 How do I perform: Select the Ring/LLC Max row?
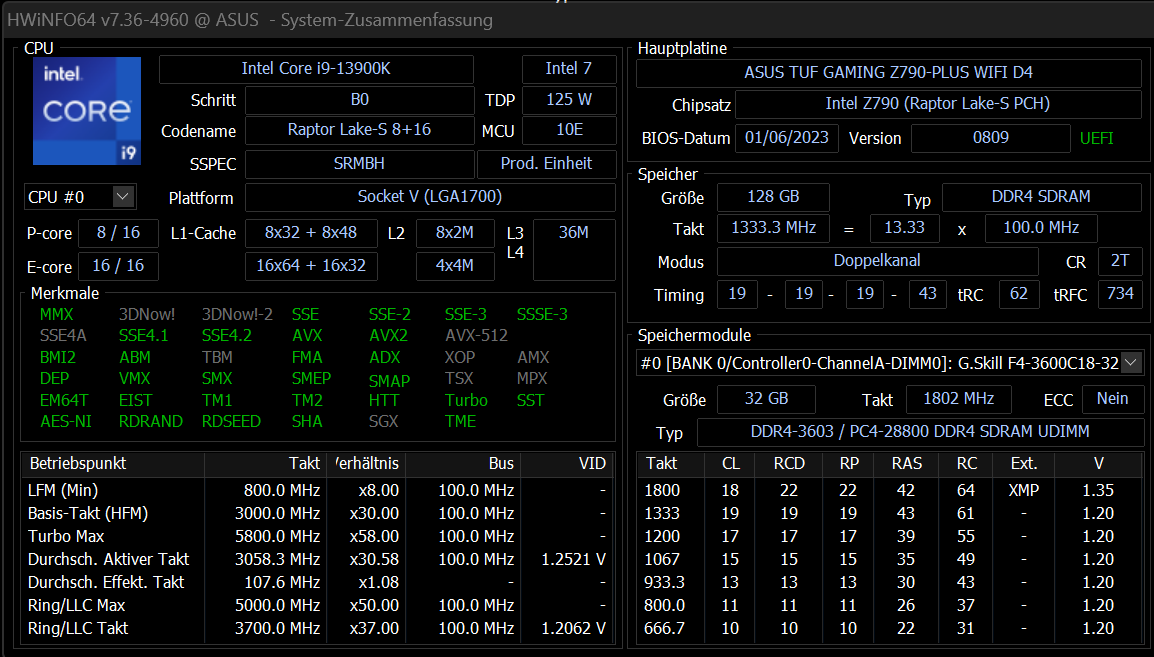coord(317,605)
